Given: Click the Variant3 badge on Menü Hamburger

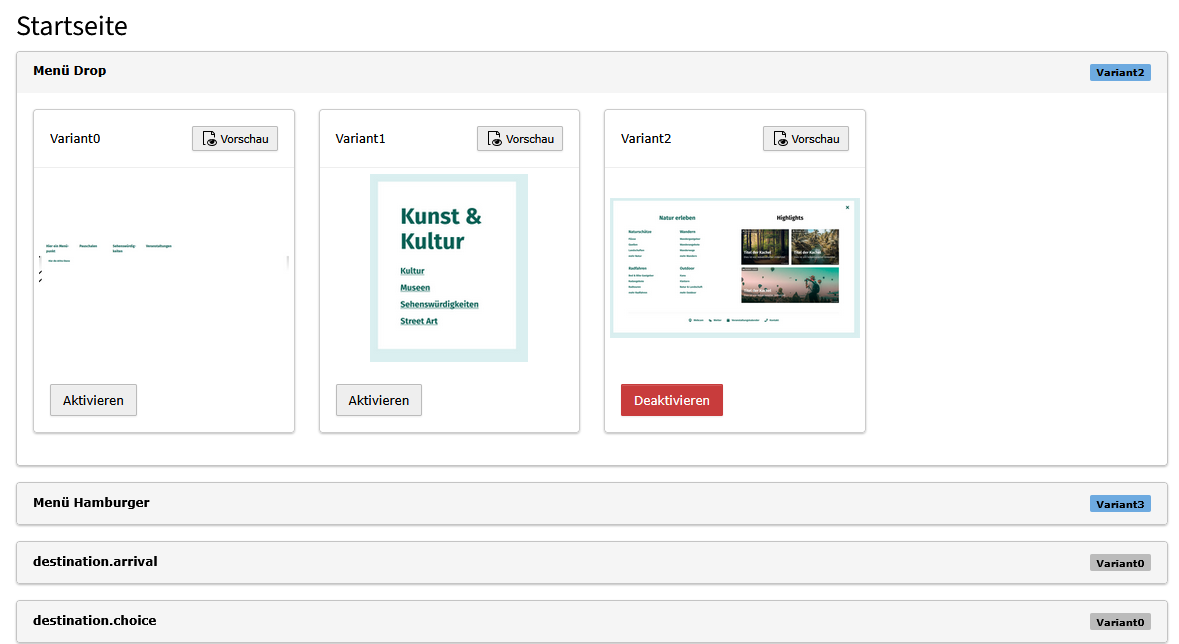Looking at the screenshot, I should 1119,504.
